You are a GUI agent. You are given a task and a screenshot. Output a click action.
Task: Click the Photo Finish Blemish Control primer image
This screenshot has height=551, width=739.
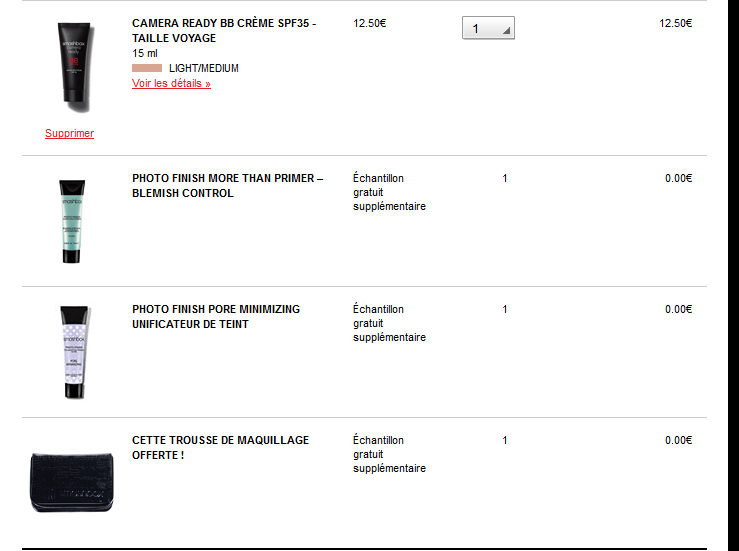point(70,221)
